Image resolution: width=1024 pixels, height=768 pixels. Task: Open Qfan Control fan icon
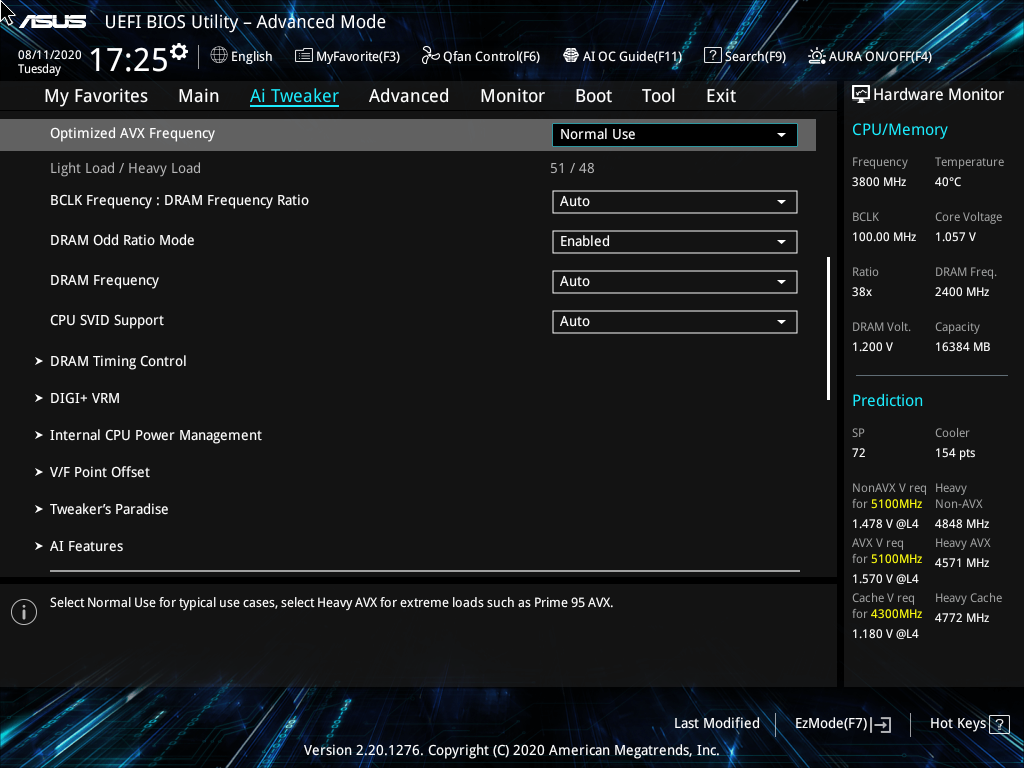[x=430, y=56]
